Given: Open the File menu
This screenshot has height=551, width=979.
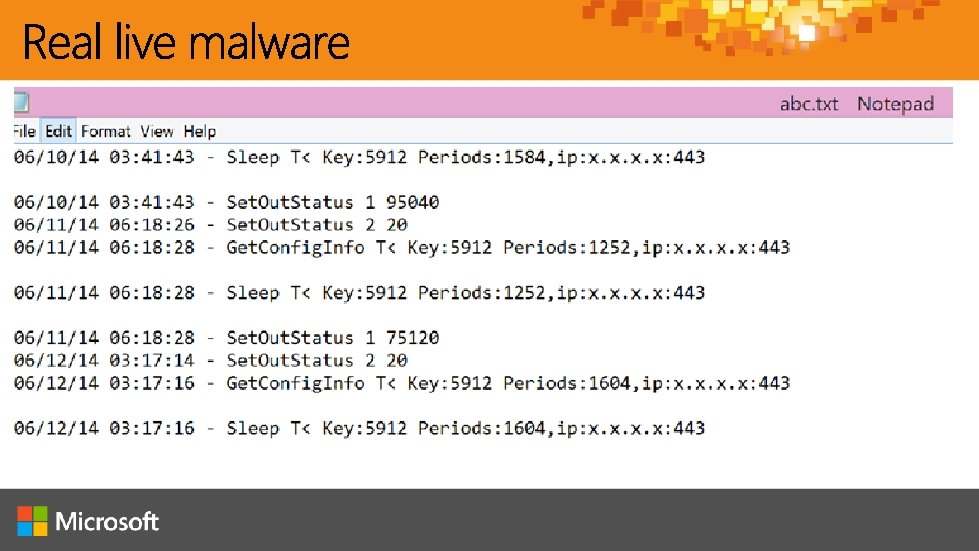Looking at the screenshot, I should pos(24,131).
